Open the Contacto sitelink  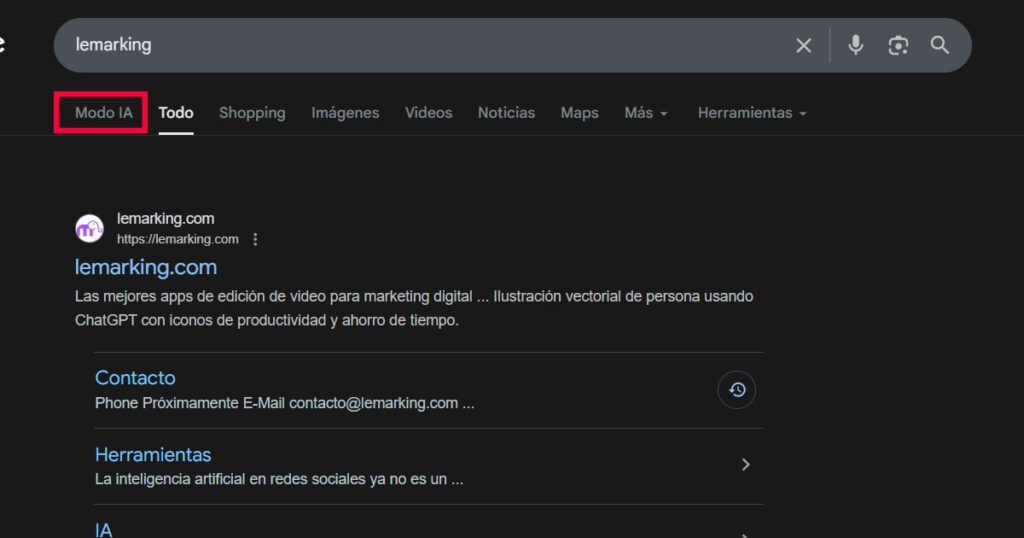(x=135, y=378)
